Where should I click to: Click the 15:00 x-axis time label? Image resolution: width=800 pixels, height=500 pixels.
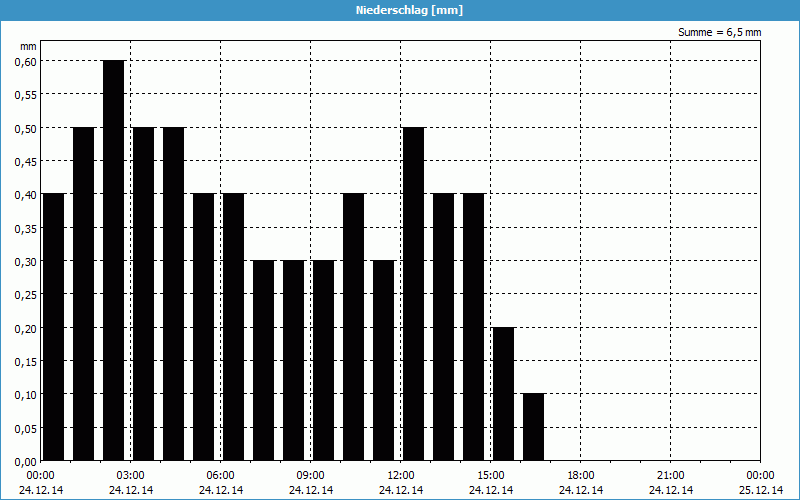tap(491, 475)
